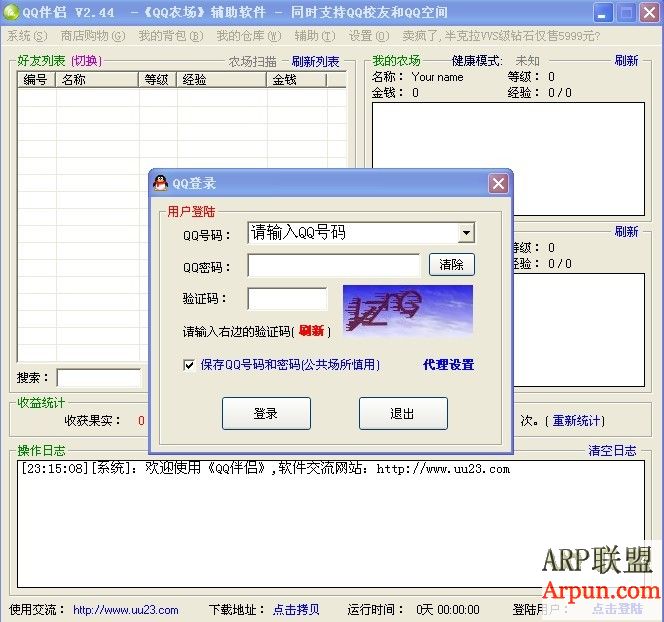Click the 'Your name' farm name text
This screenshot has width=664, height=622.
tap(437, 77)
